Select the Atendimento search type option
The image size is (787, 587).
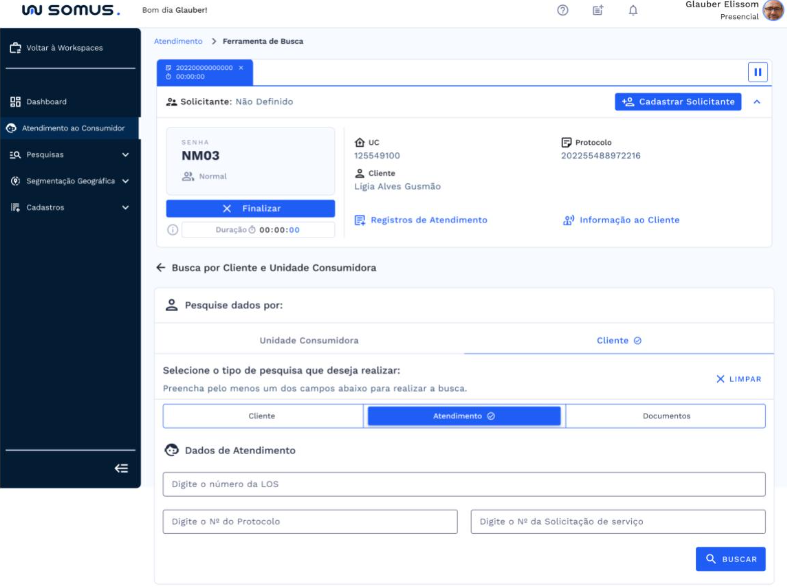pos(464,416)
